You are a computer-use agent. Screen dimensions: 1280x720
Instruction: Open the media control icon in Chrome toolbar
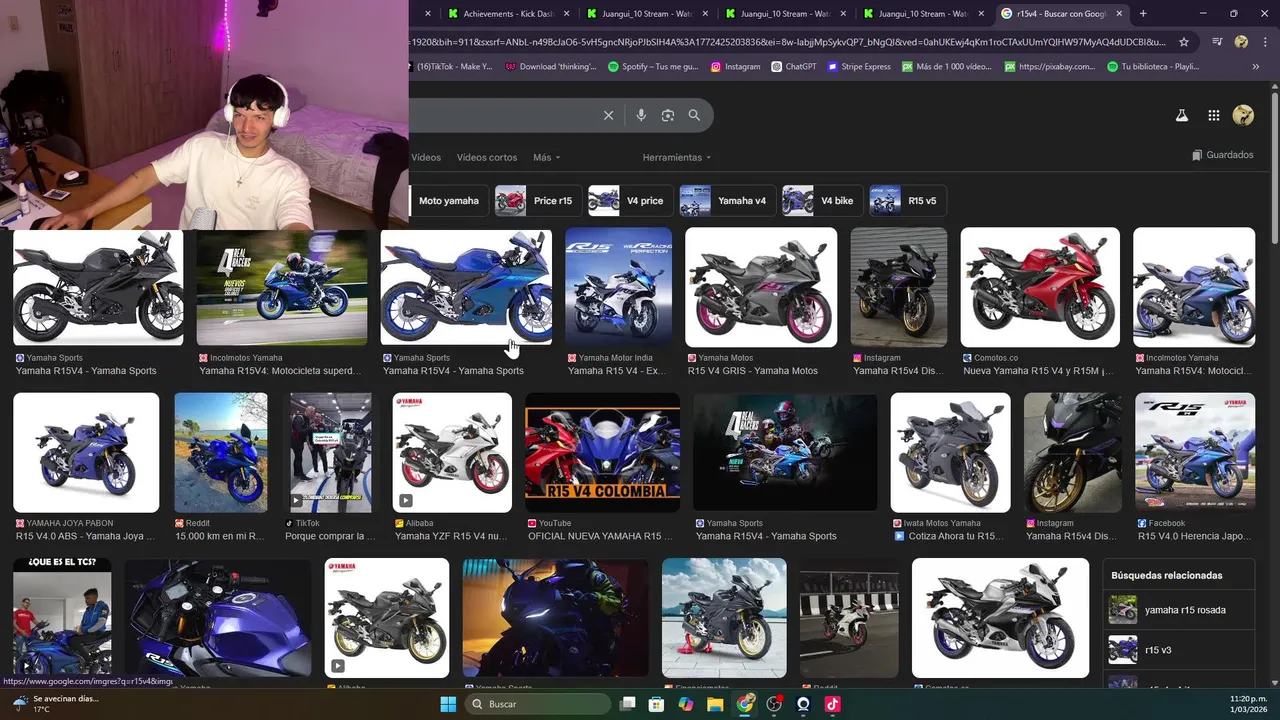[x=1217, y=42]
